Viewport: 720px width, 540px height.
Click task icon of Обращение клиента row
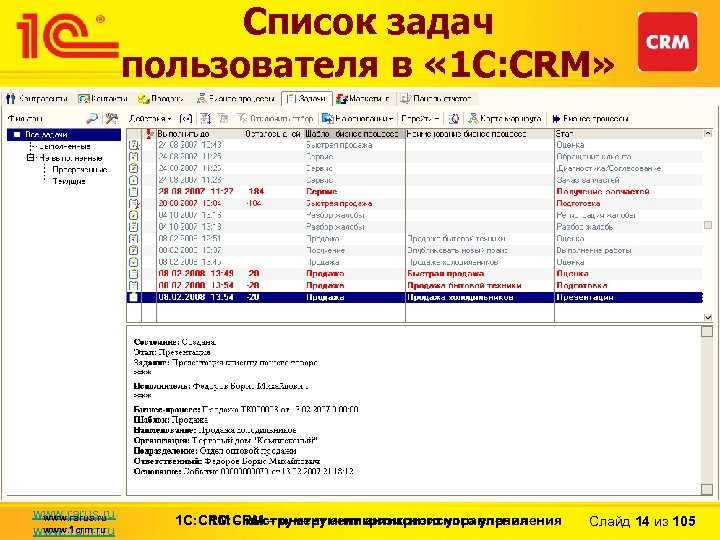133,157
